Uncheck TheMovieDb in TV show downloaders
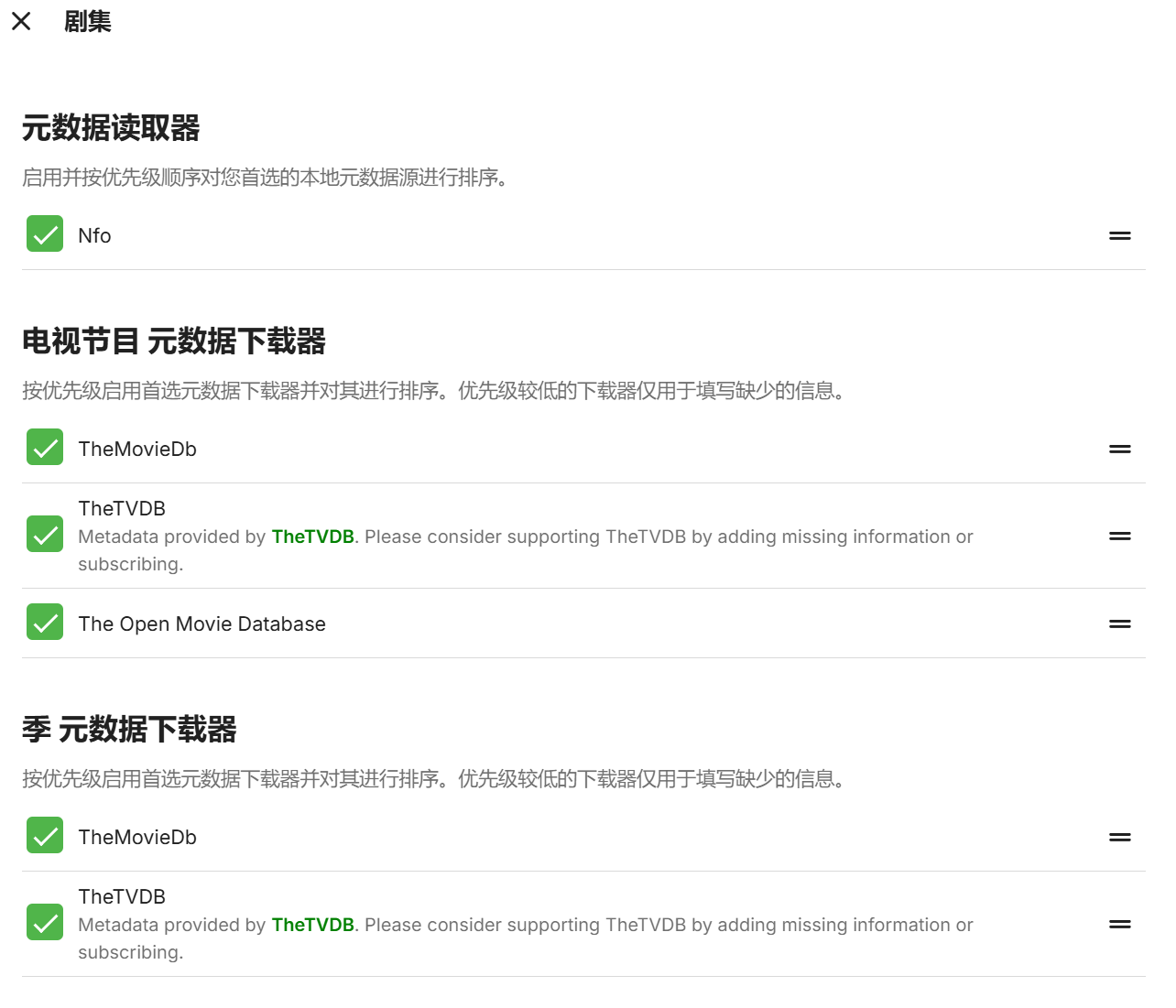Viewport: 1176px width, 1008px height. (44, 447)
